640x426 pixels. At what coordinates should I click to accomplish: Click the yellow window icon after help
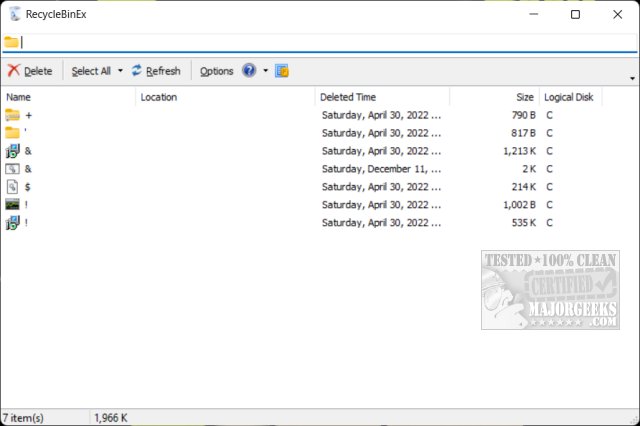(282, 71)
